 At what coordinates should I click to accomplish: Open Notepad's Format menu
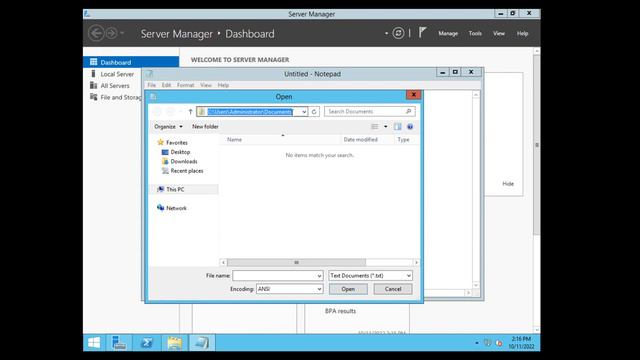186,85
